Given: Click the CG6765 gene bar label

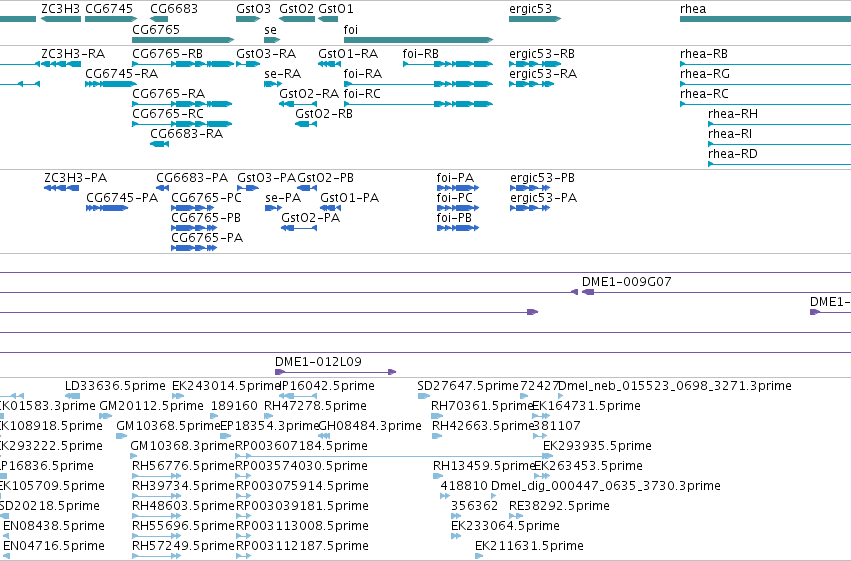Looking at the screenshot, I should tap(156, 29).
